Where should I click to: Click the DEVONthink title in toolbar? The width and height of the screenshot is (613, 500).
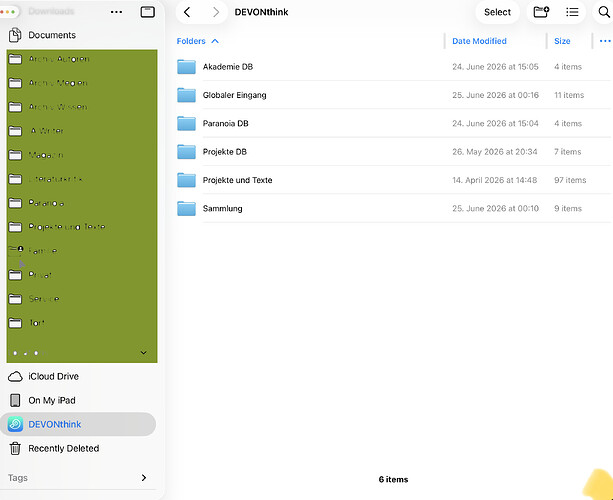[x=261, y=12]
